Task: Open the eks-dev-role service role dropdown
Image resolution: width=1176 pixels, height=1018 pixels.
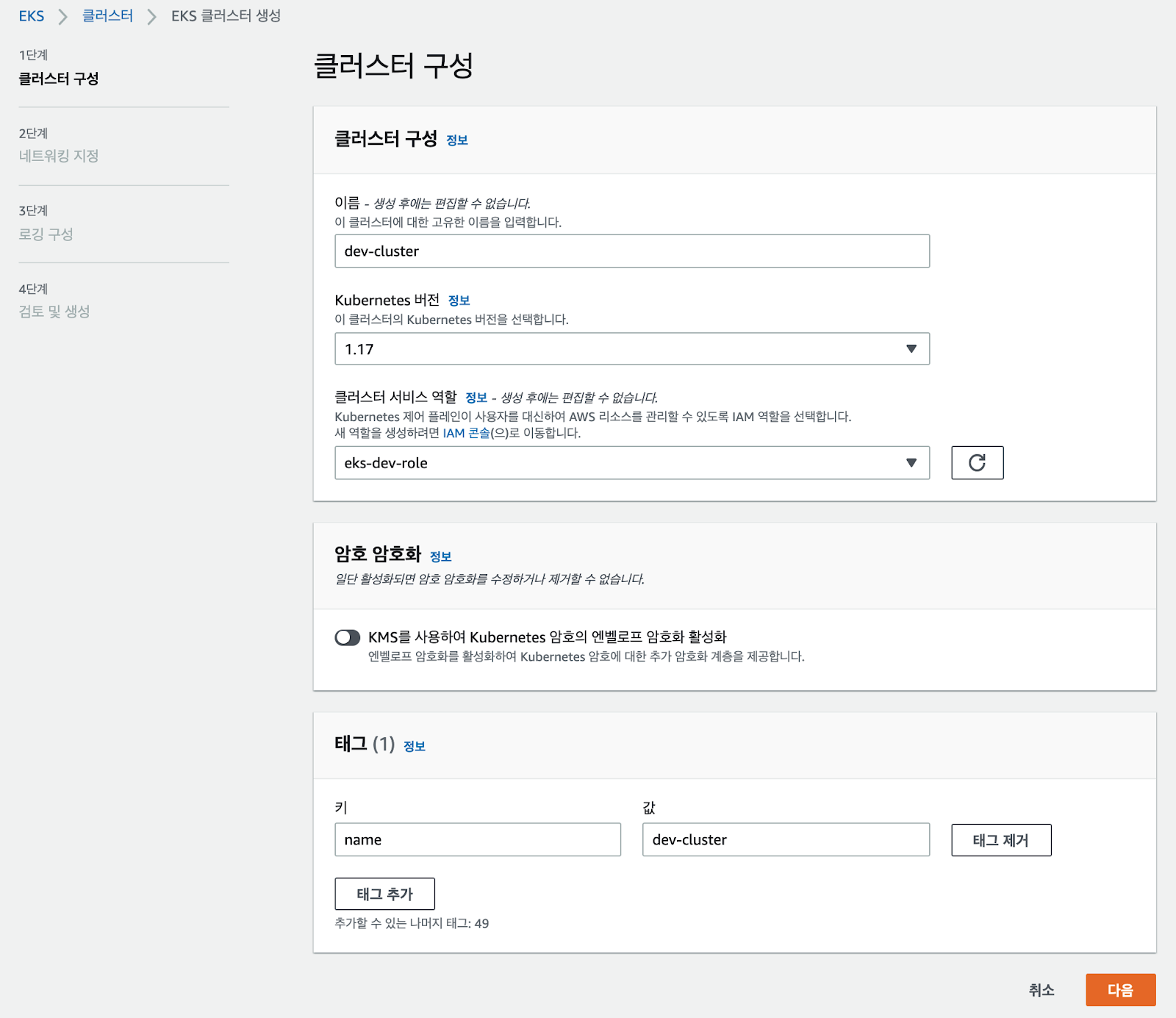Action: point(632,462)
